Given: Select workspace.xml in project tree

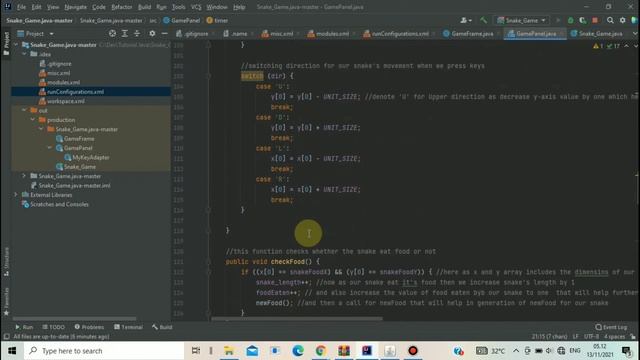Looking at the screenshot, I should point(66,101).
